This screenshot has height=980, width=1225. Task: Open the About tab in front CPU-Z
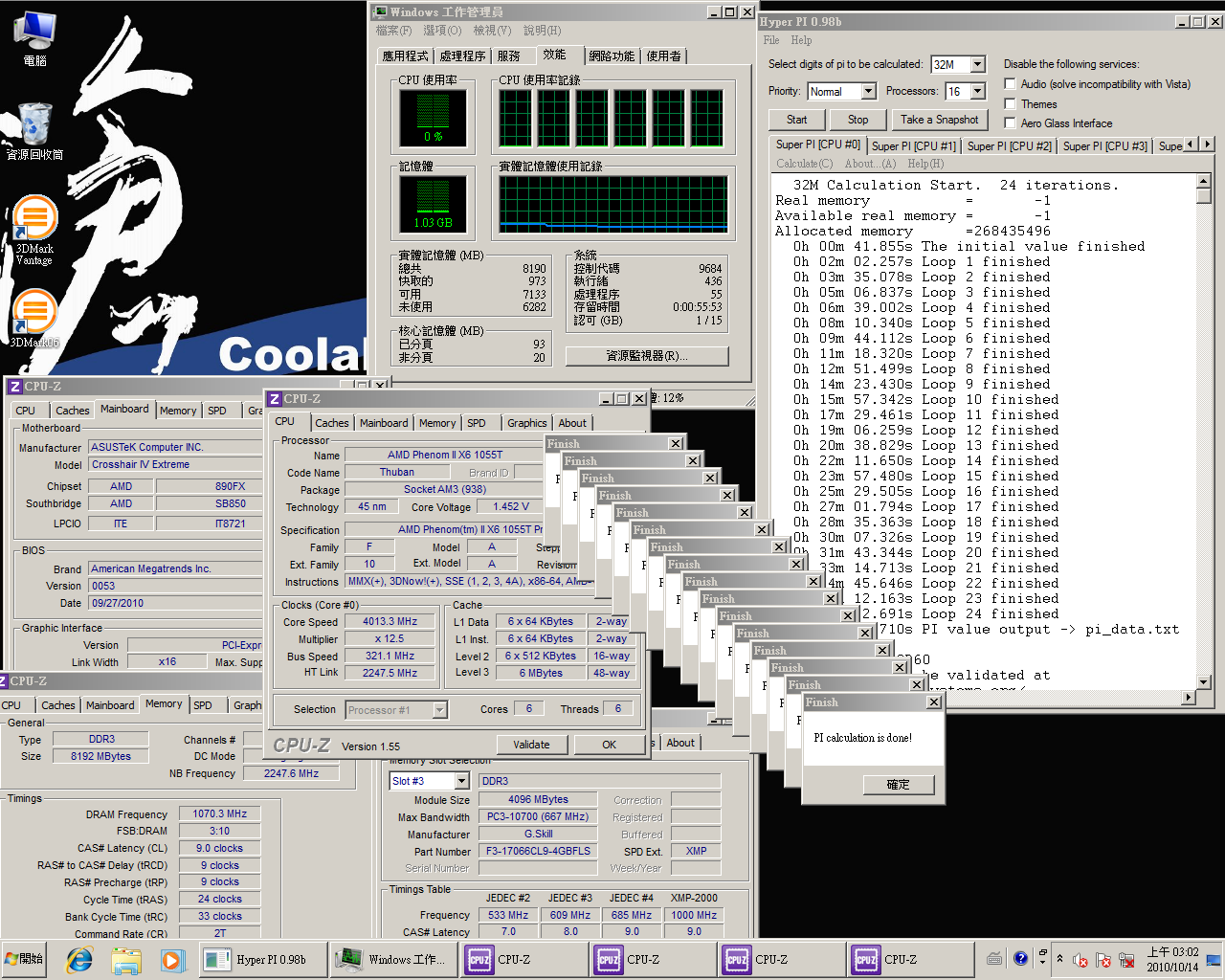pyautogui.click(x=572, y=423)
